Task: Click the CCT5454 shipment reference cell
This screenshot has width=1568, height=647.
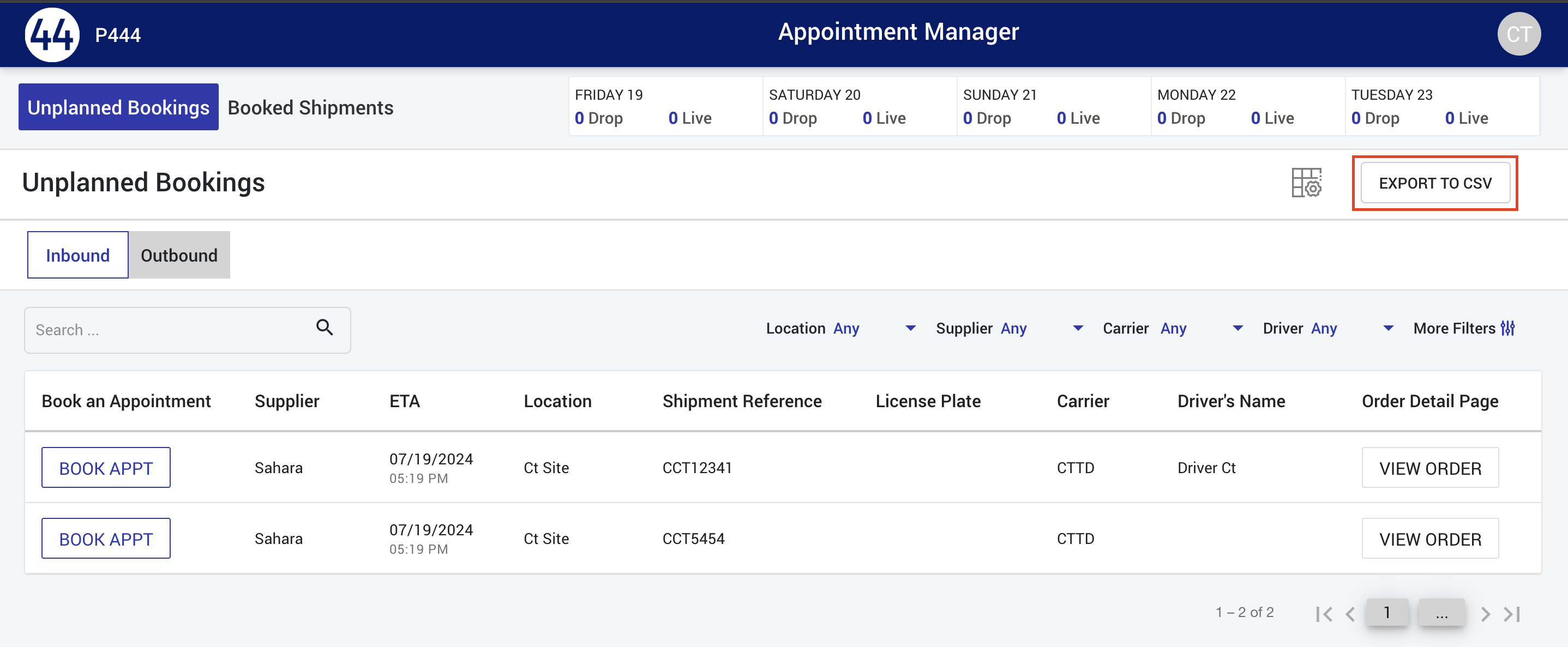Action: click(693, 539)
